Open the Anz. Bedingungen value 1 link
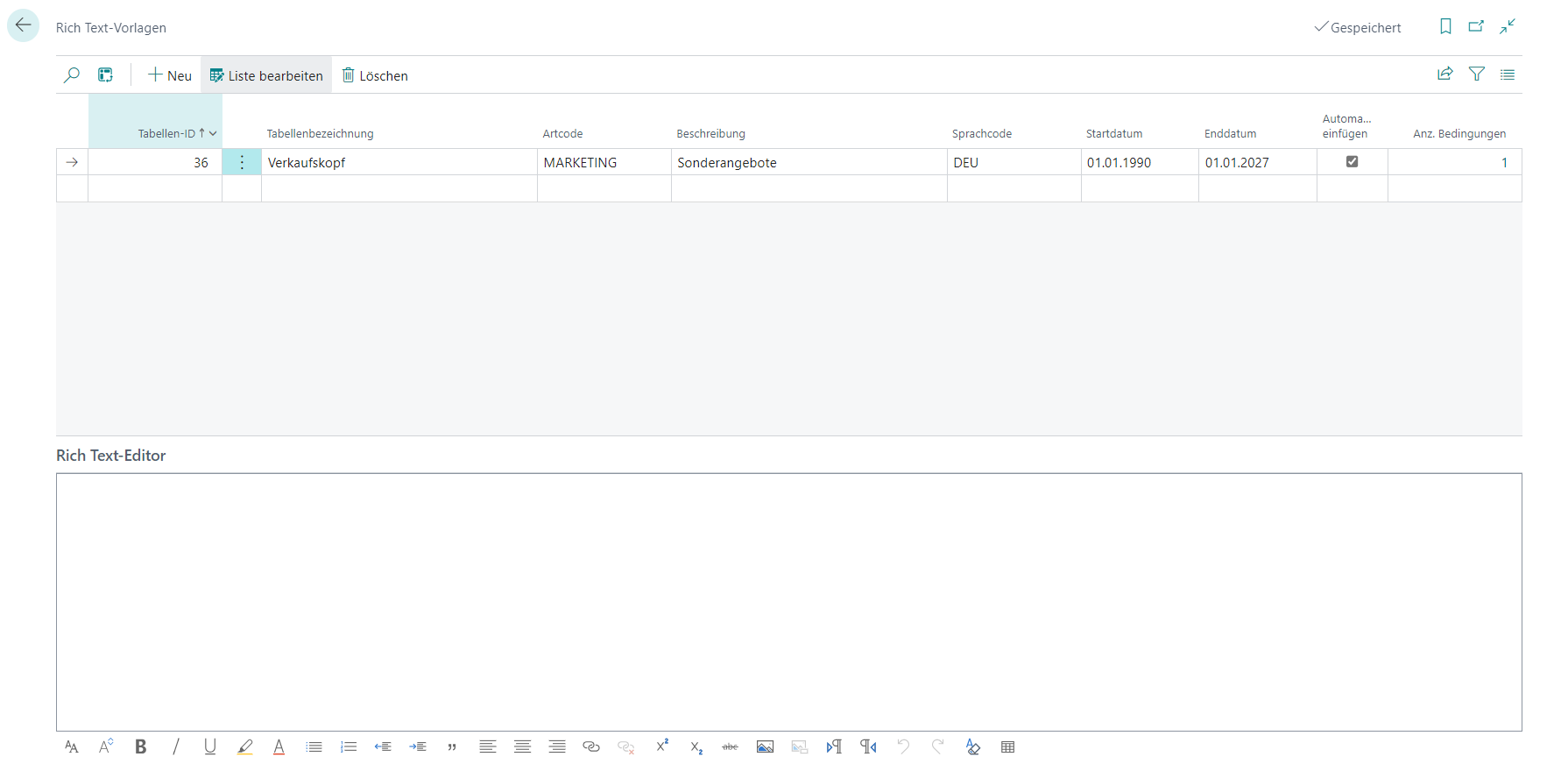Screen dimensions: 1568x764 pos(1504,162)
